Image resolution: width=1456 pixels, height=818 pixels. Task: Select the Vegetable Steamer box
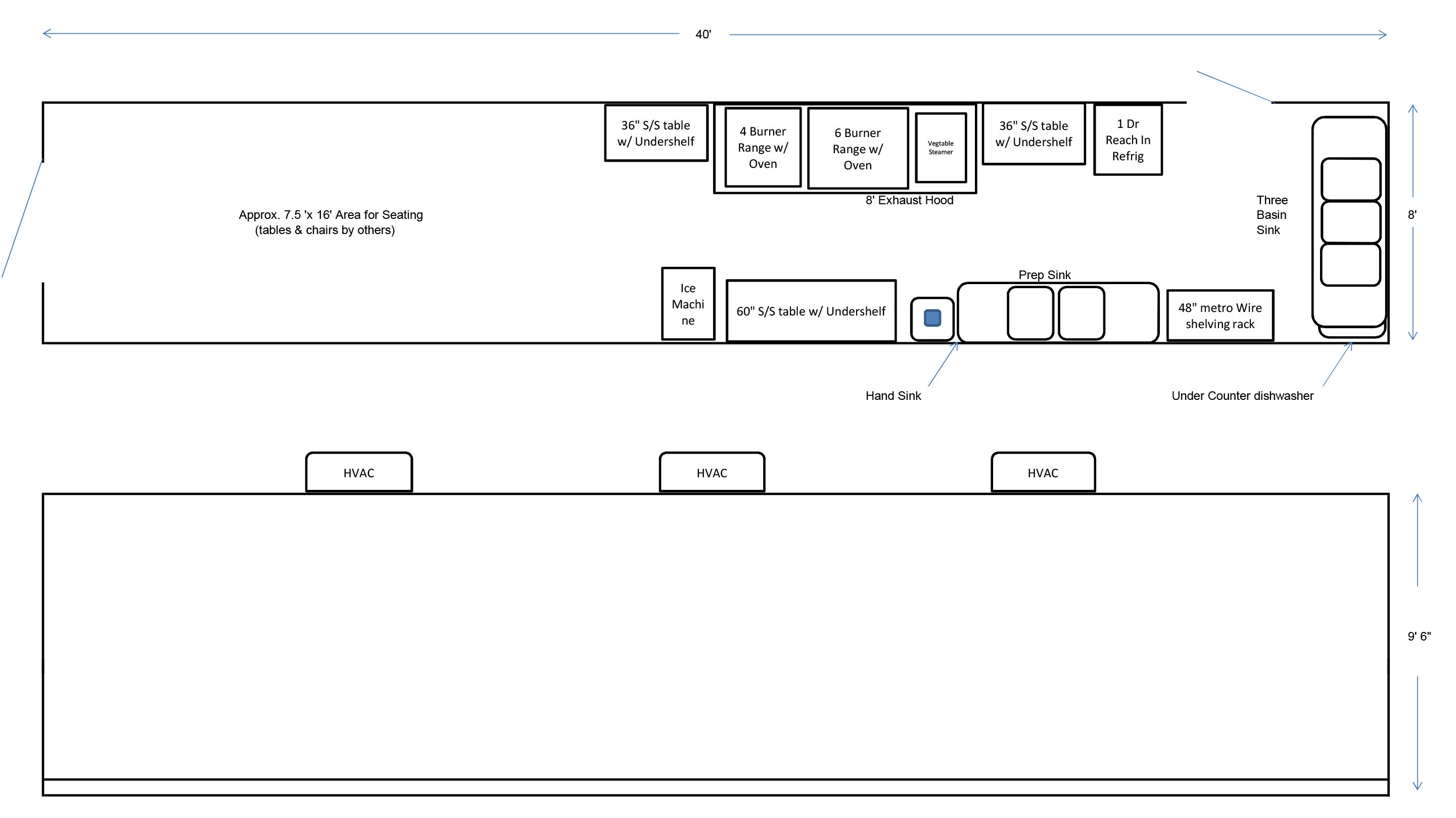pos(941,148)
